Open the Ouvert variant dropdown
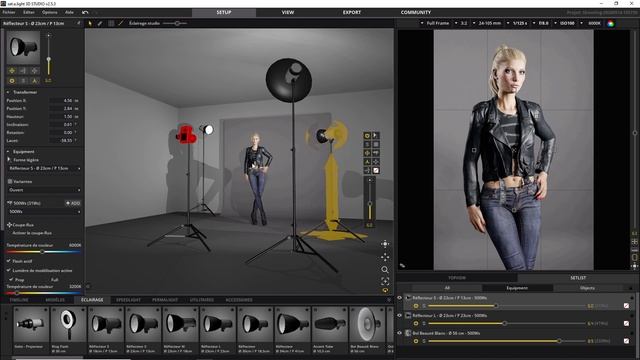 click(x=44, y=190)
